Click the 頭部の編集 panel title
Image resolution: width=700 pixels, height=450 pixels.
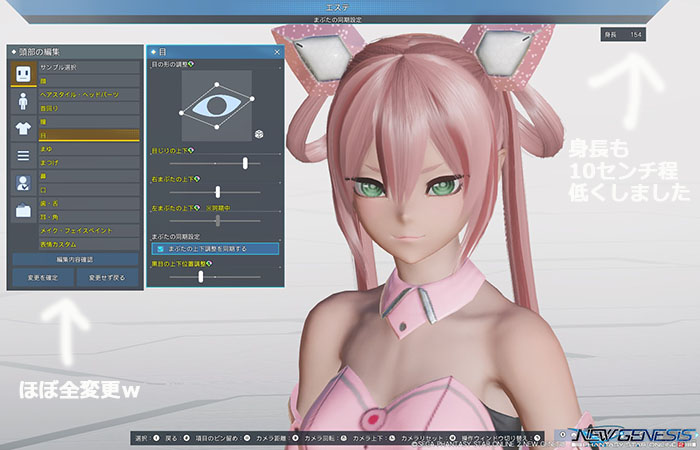pyautogui.click(x=39, y=52)
